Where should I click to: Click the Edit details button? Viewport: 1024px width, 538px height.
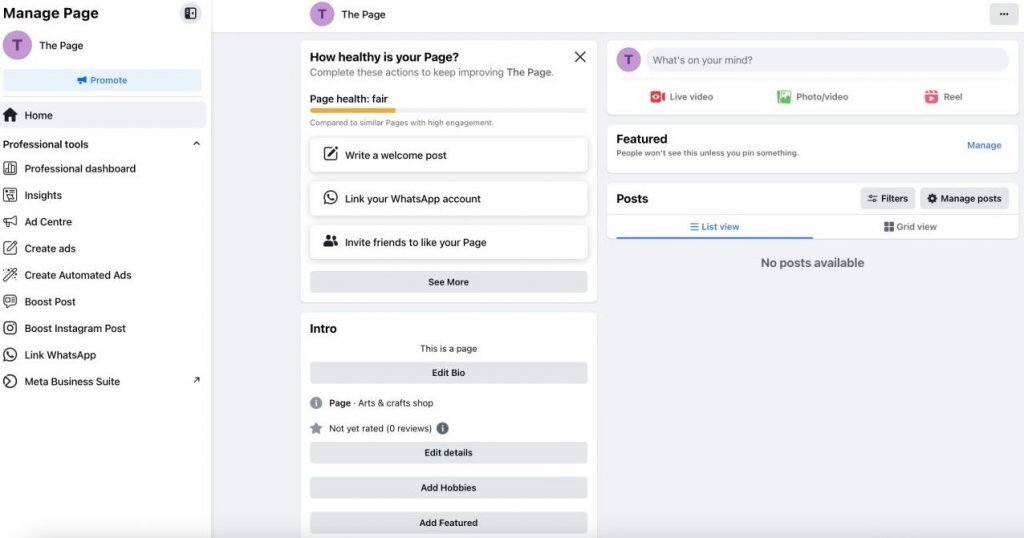click(x=448, y=452)
